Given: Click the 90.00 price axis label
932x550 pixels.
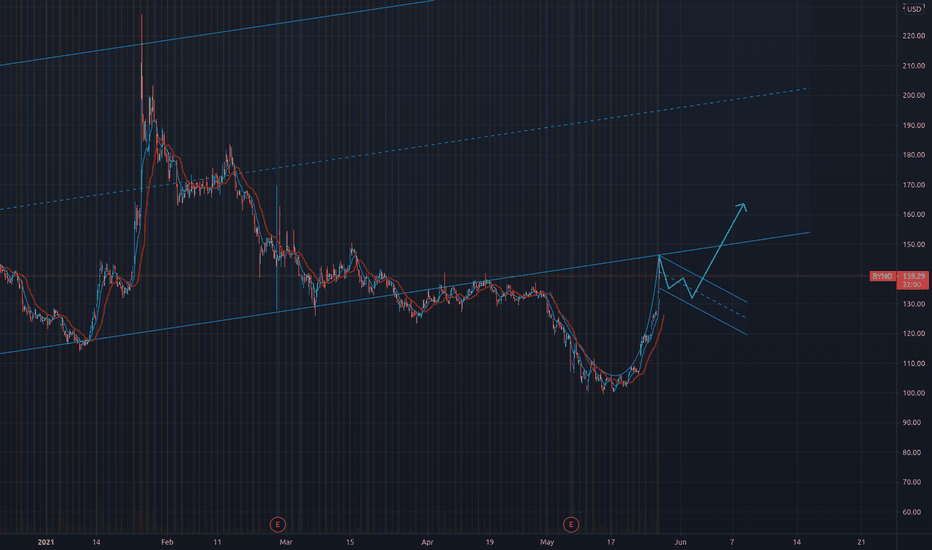Looking at the screenshot, I should click(914, 423).
